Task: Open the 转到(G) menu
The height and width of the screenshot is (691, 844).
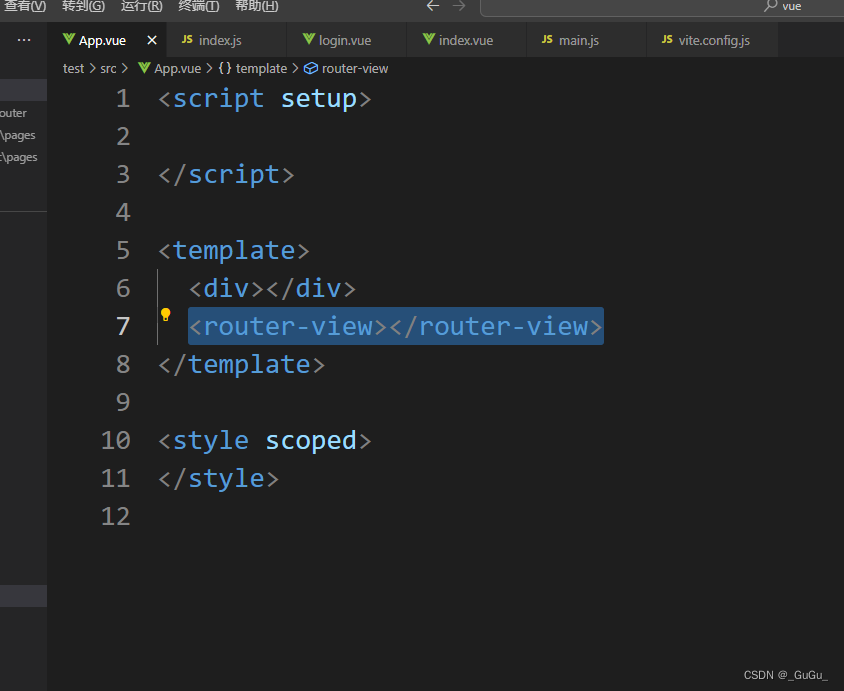Action: click(x=83, y=6)
